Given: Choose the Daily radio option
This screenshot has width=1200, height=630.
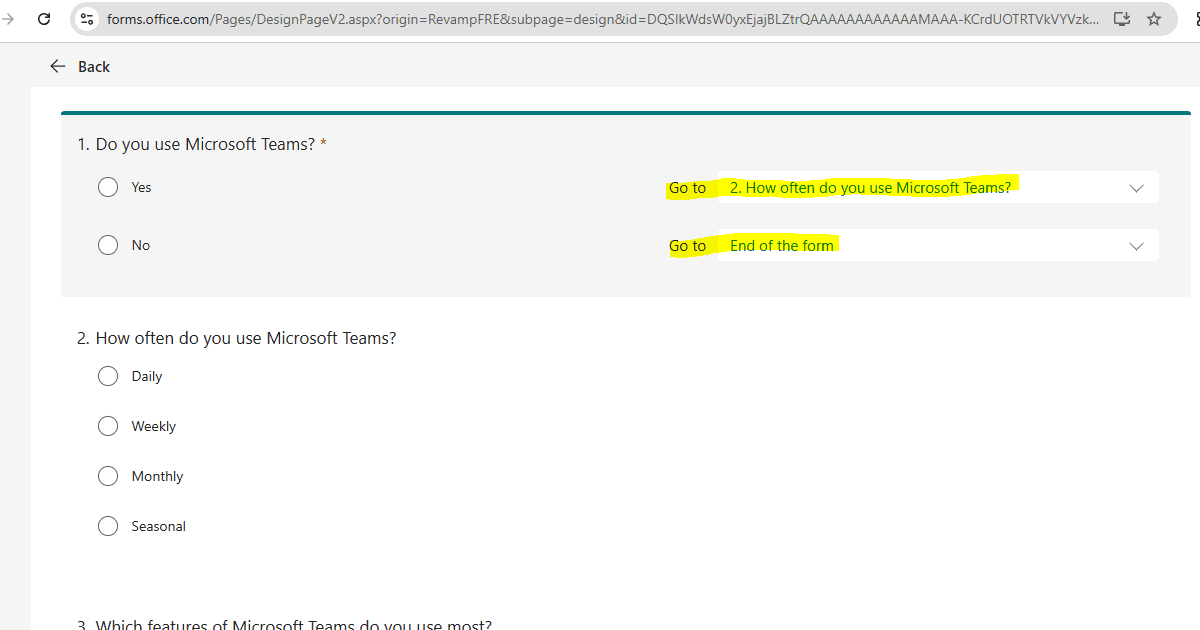Looking at the screenshot, I should click(108, 376).
